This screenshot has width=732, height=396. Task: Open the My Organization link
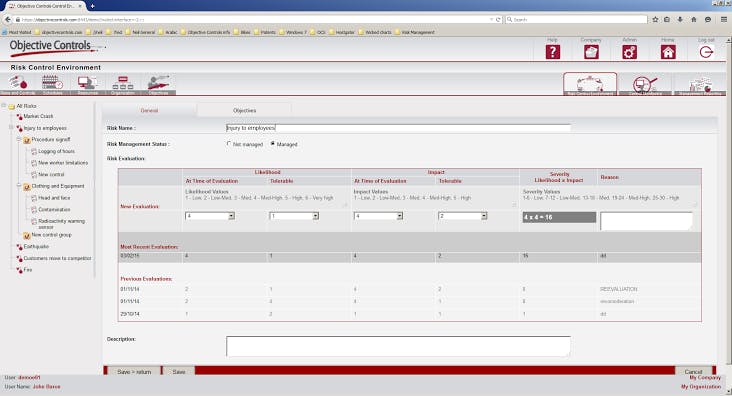coord(701,387)
